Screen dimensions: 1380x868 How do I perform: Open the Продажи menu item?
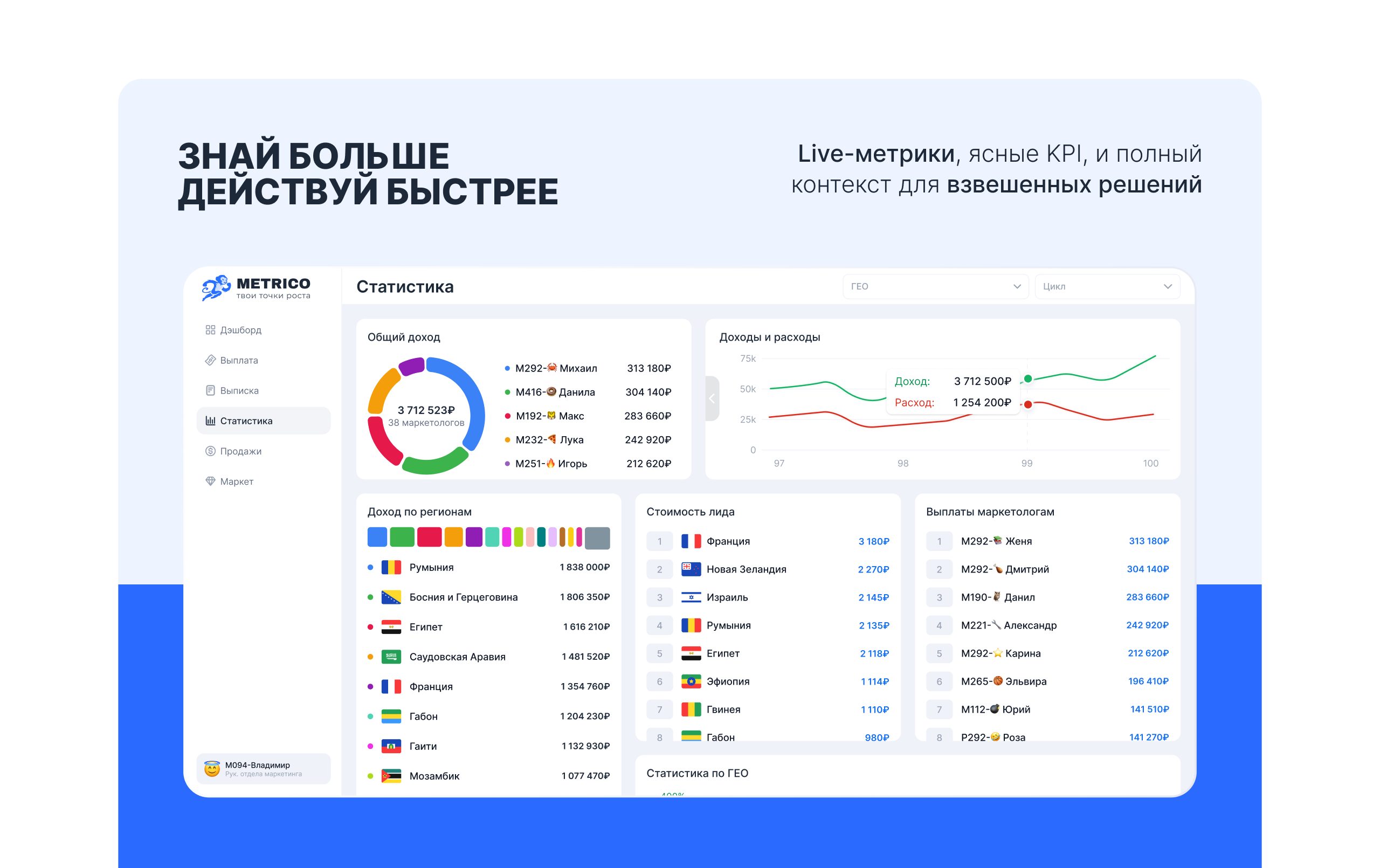(x=241, y=451)
